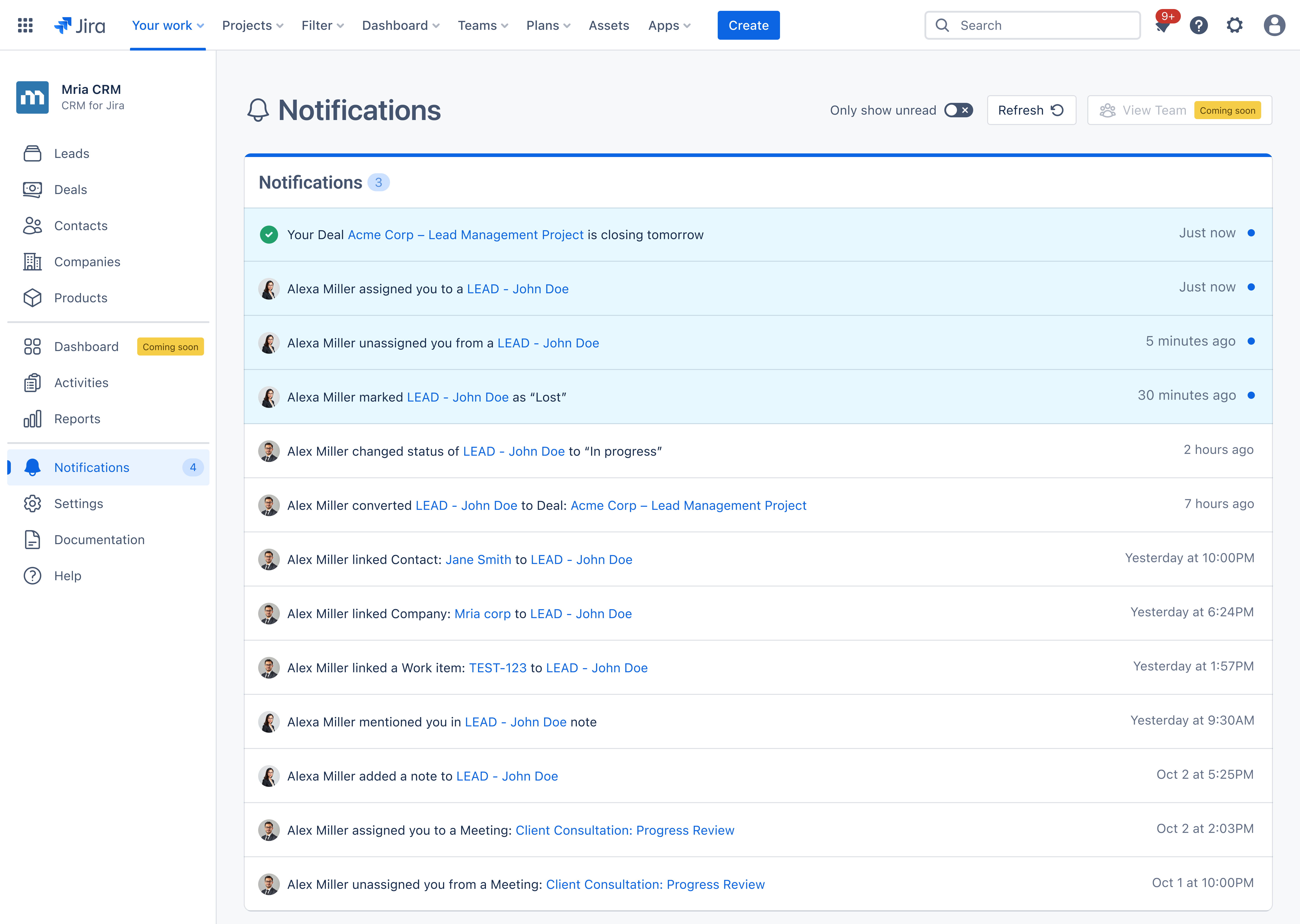This screenshot has height=924, width=1300.
Task: Click unread dot on '30 minutes ago' notification
Action: pyautogui.click(x=1251, y=395)
